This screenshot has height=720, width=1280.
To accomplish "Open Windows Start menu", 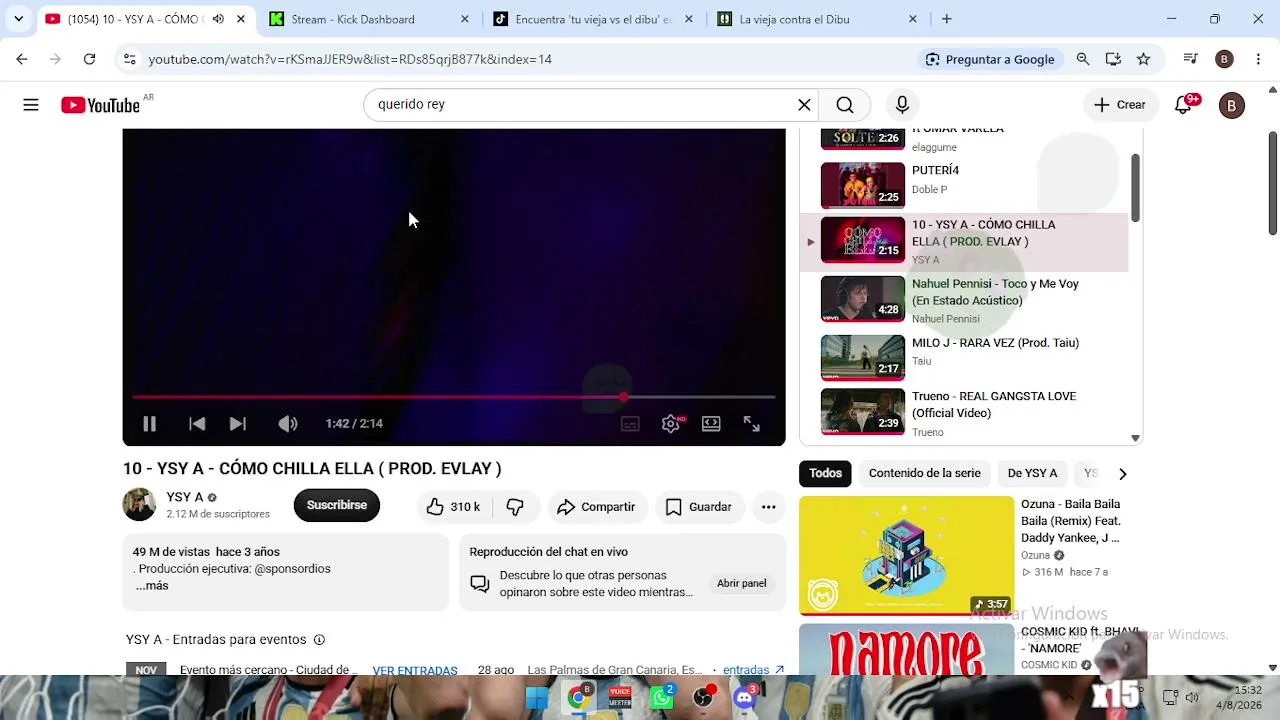I will pyautogui.click(x=536, y=698).
